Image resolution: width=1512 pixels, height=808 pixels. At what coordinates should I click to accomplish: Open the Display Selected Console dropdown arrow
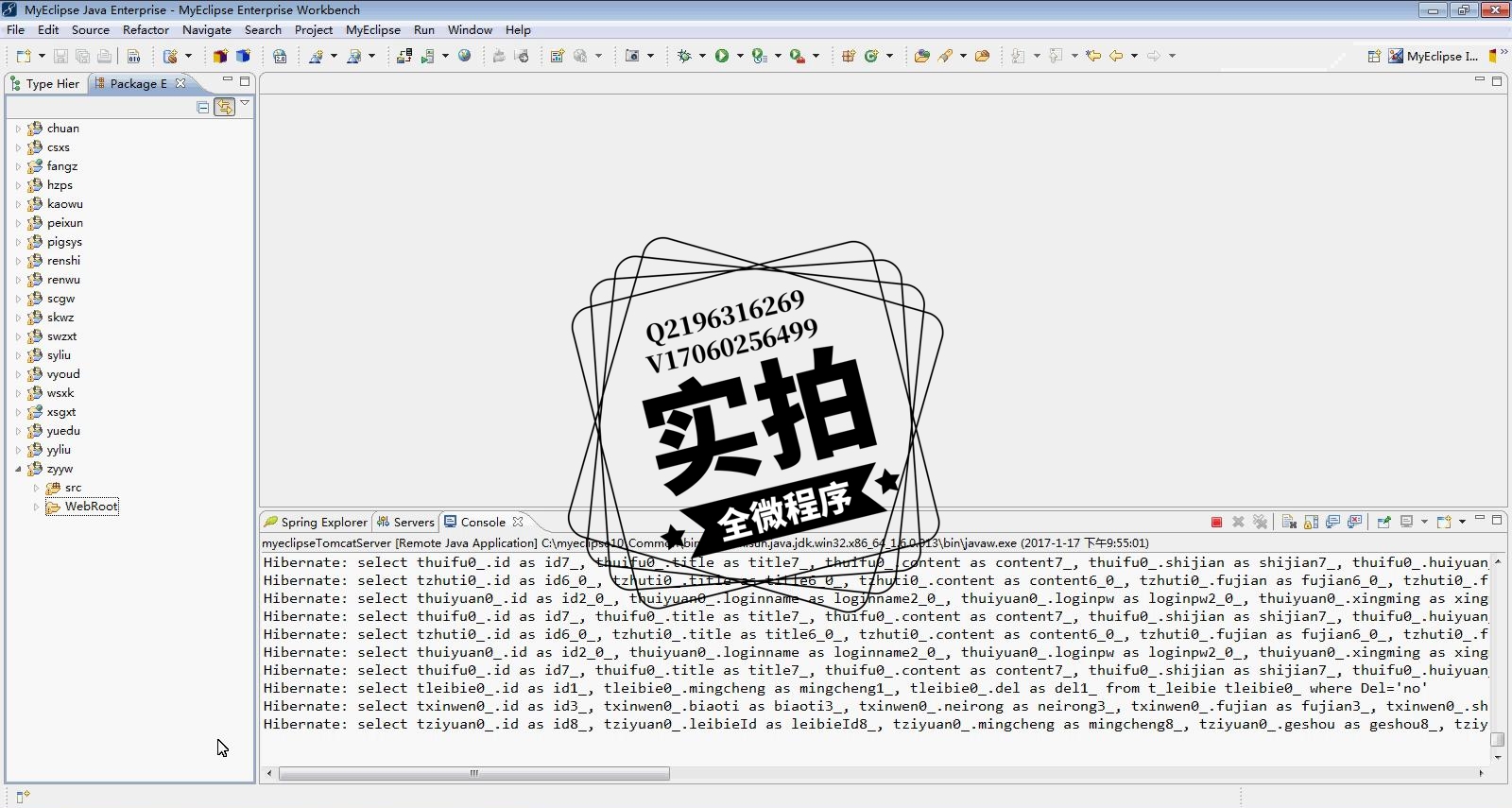(x=1424, y=522)
